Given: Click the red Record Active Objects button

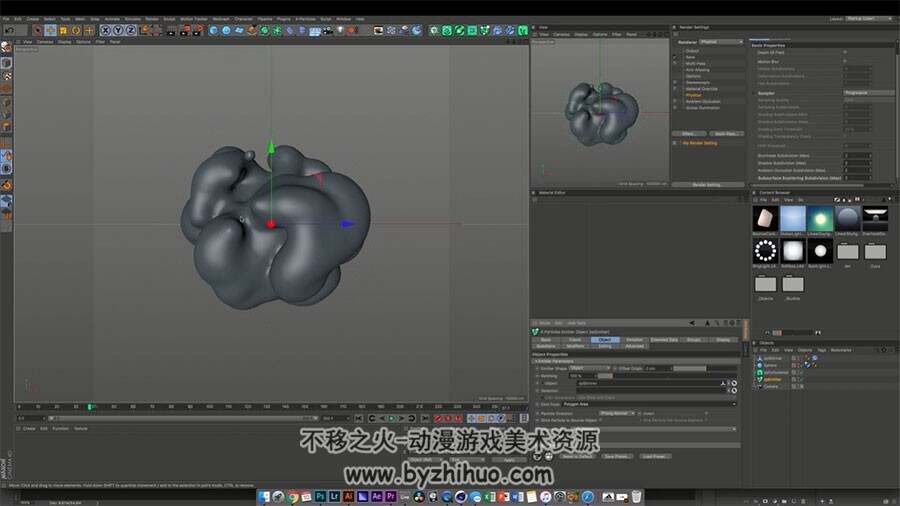Looking at the screenshot, I should tap(438, 418).
